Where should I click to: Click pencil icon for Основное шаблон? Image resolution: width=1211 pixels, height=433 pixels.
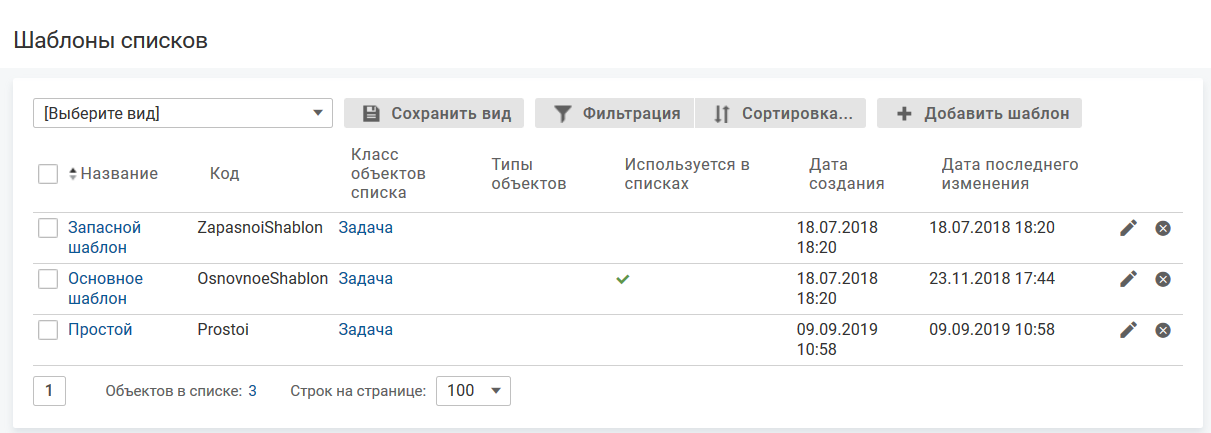pos(1128,279)
